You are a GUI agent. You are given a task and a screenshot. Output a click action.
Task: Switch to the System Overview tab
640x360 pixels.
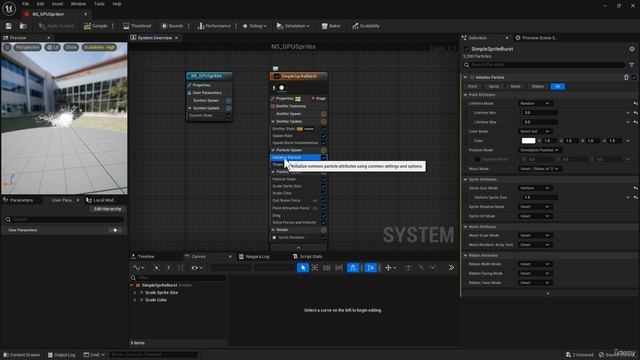154,38
